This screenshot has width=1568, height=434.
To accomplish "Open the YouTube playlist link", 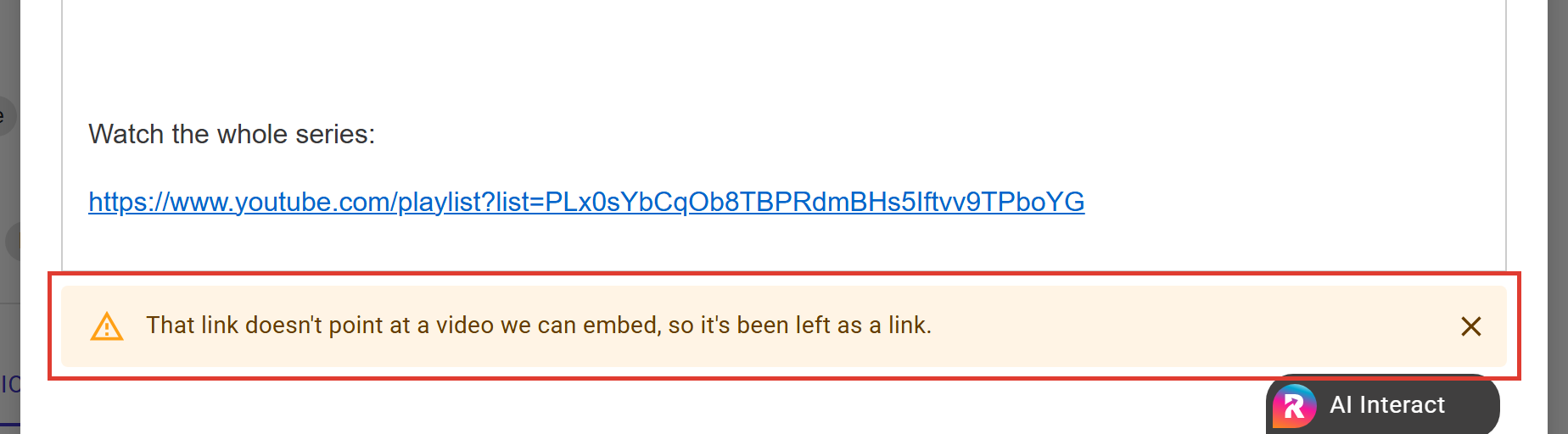I will (x=586, y=202).
